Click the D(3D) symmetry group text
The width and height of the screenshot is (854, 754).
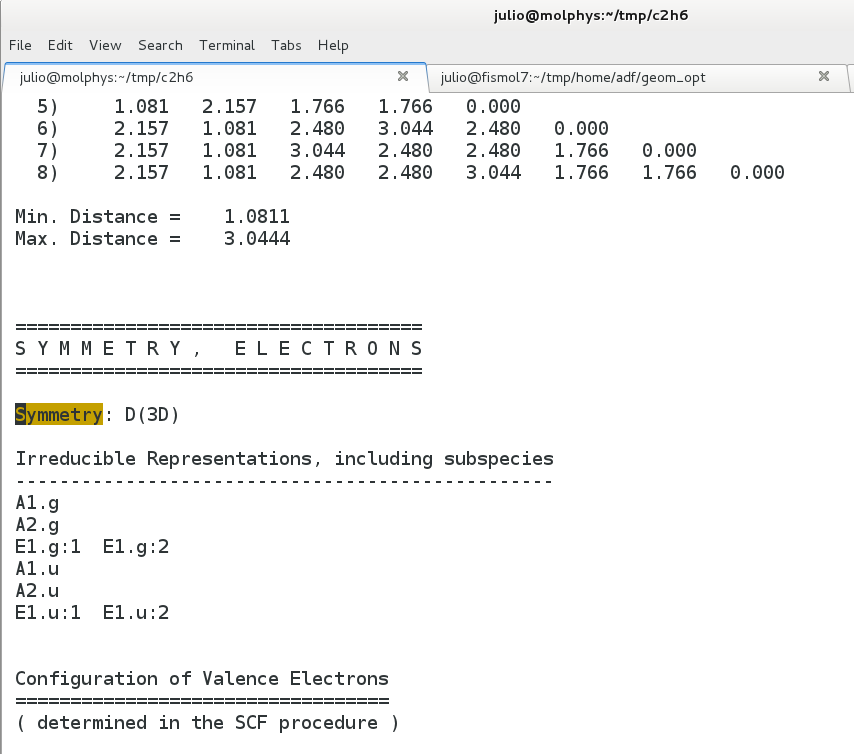[152, 415]
